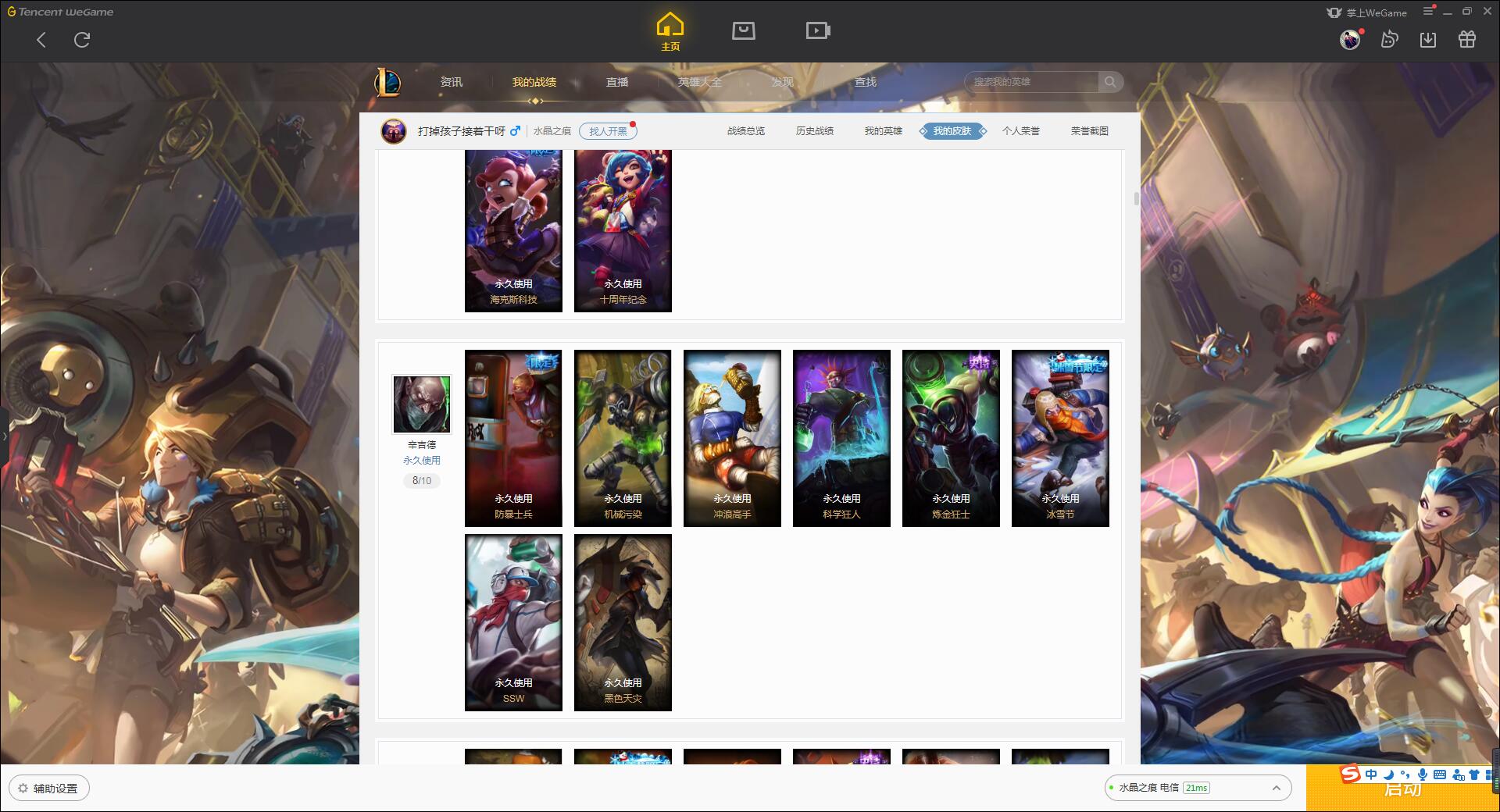This screenshot has height=812, width=1500.
Task: Open the 历史战绩 sub-tab
Action: (815, 131)
